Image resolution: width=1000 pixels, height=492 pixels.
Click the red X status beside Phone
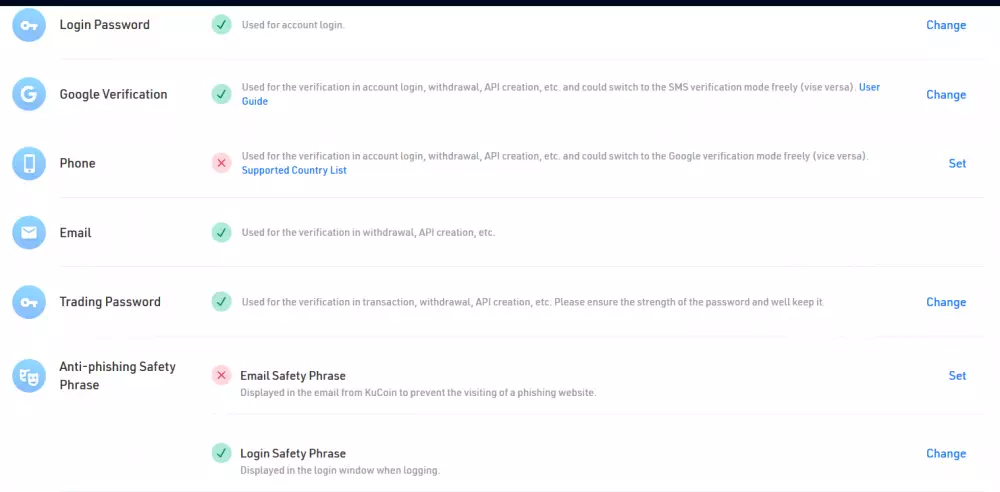coord(221,163)
